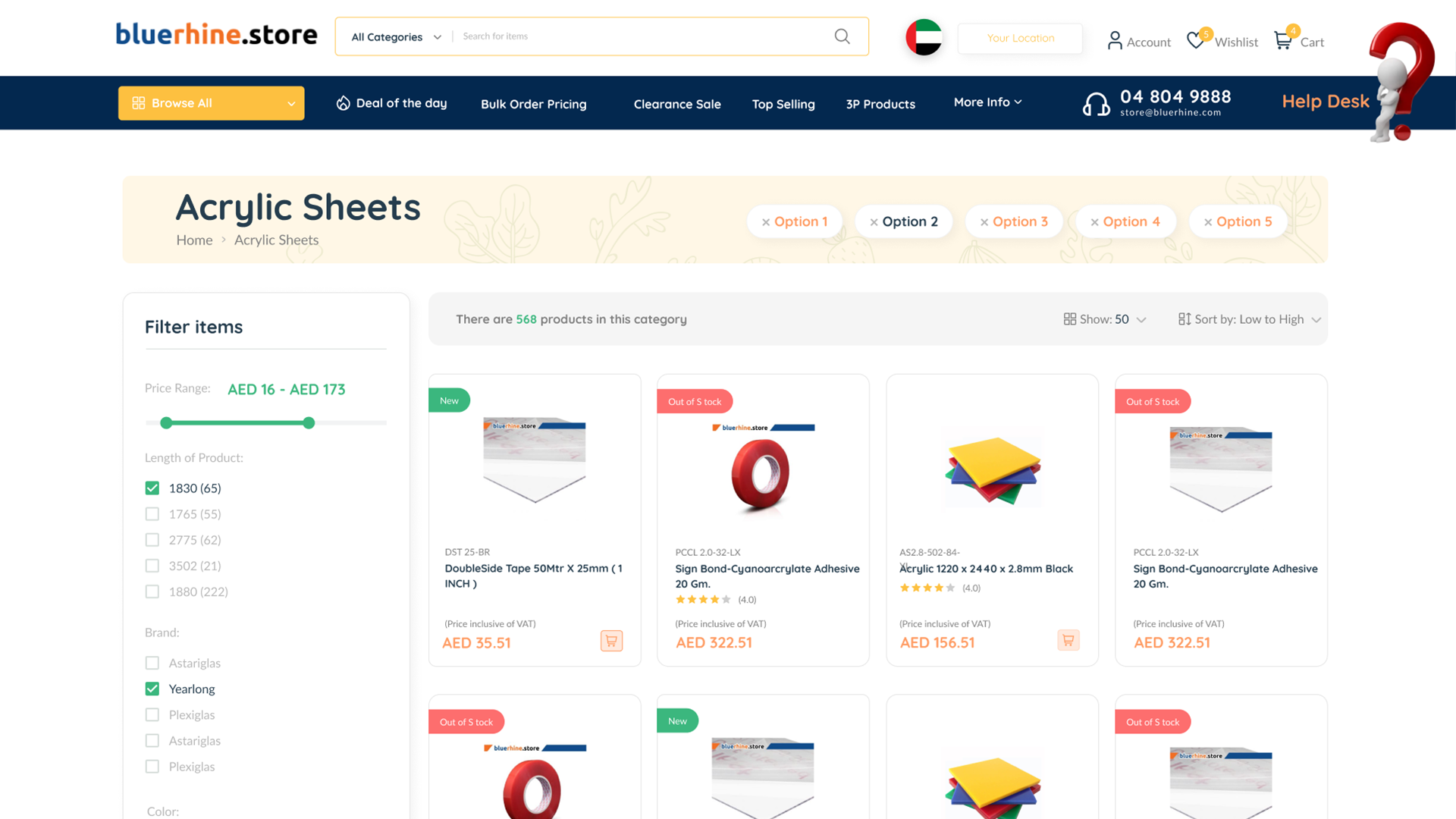1456x819 pixels.
Task: Click the Your Location button
Action: pos(1020,38)
